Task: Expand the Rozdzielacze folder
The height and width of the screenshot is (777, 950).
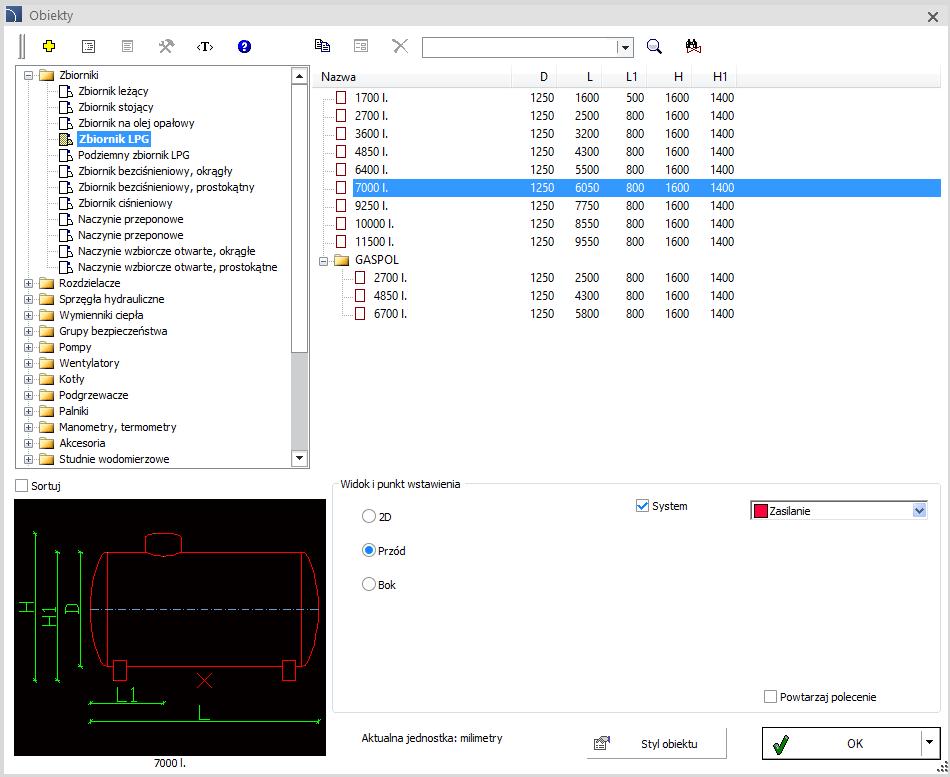Action: (28, 284)
